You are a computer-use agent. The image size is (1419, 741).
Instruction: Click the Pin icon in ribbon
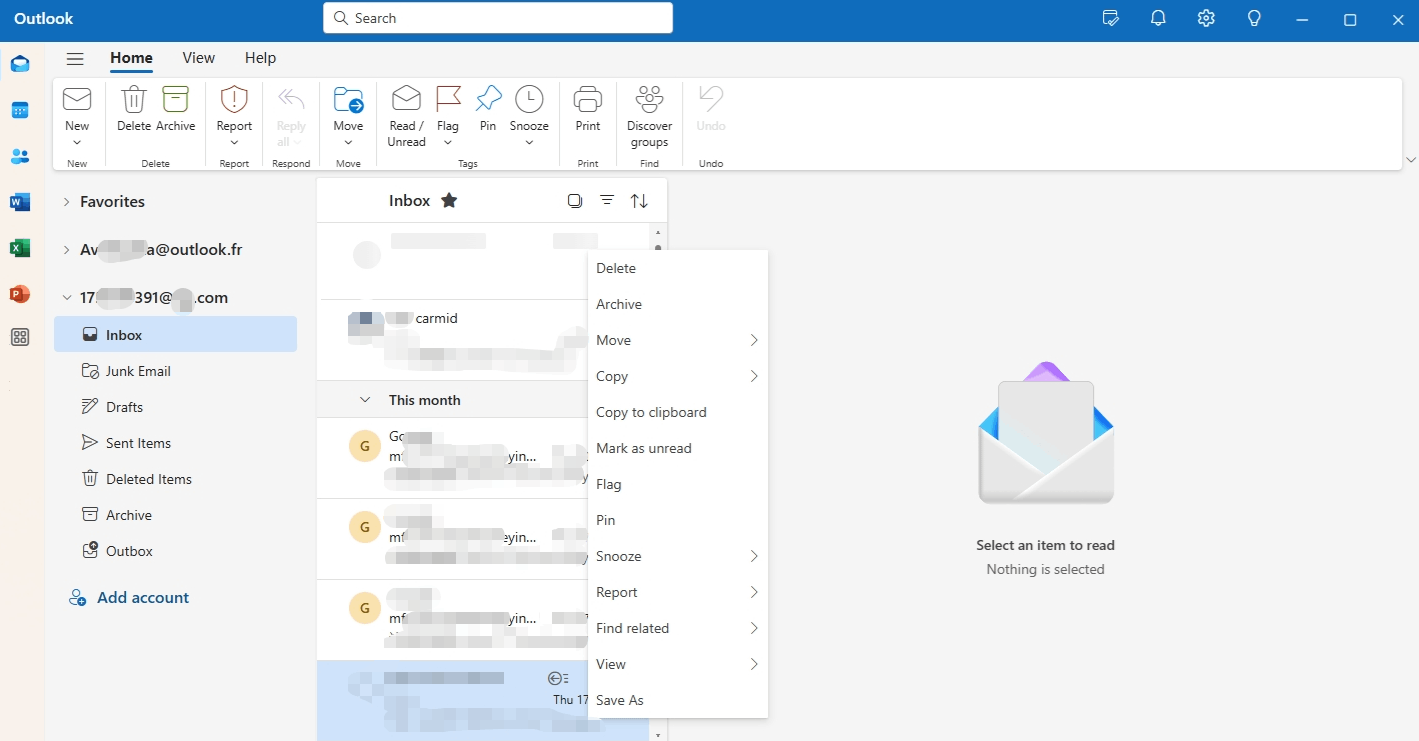(x=488, y=99)
